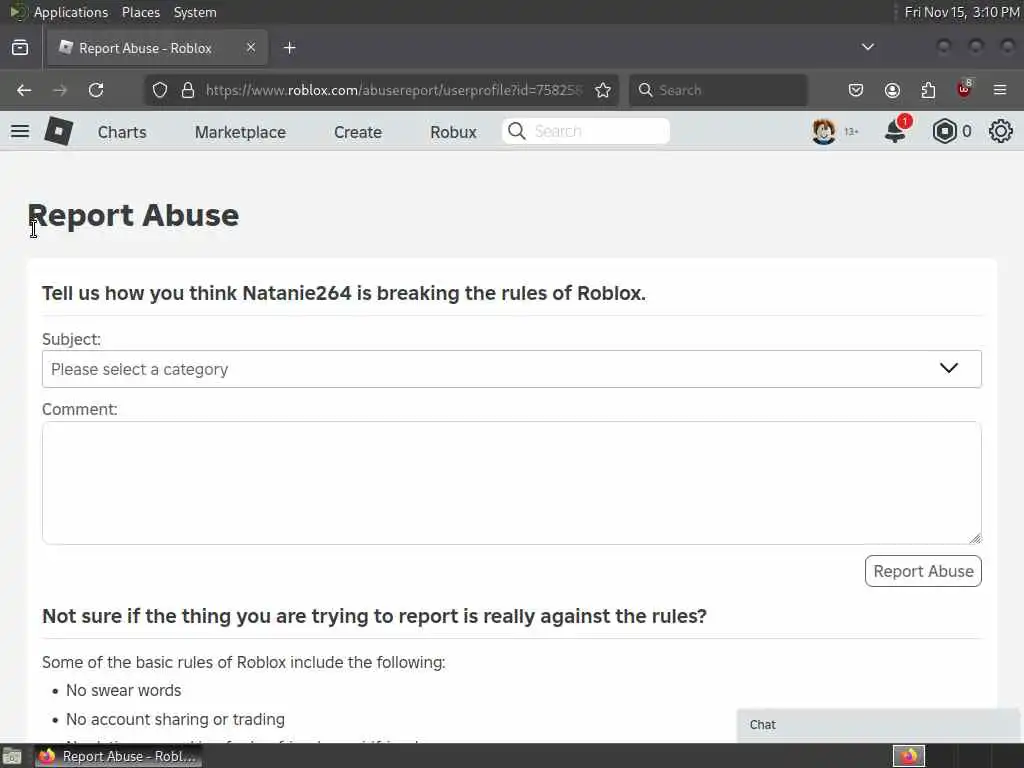Open the notifications bell icon
This screenshot has width=1024, height=768.
pos(895,131)
